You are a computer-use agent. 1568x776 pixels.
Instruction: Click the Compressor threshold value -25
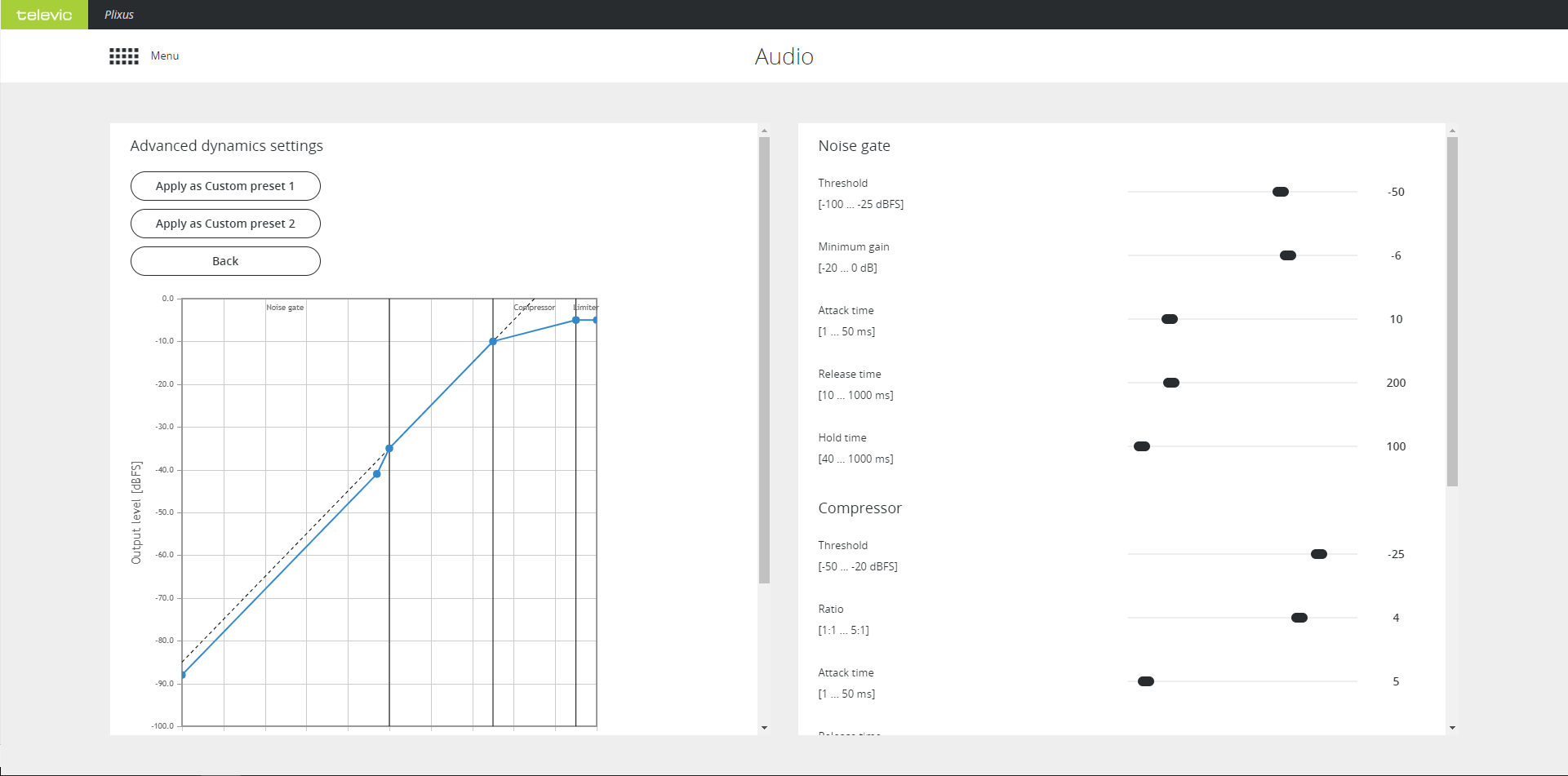(1396, 554)
